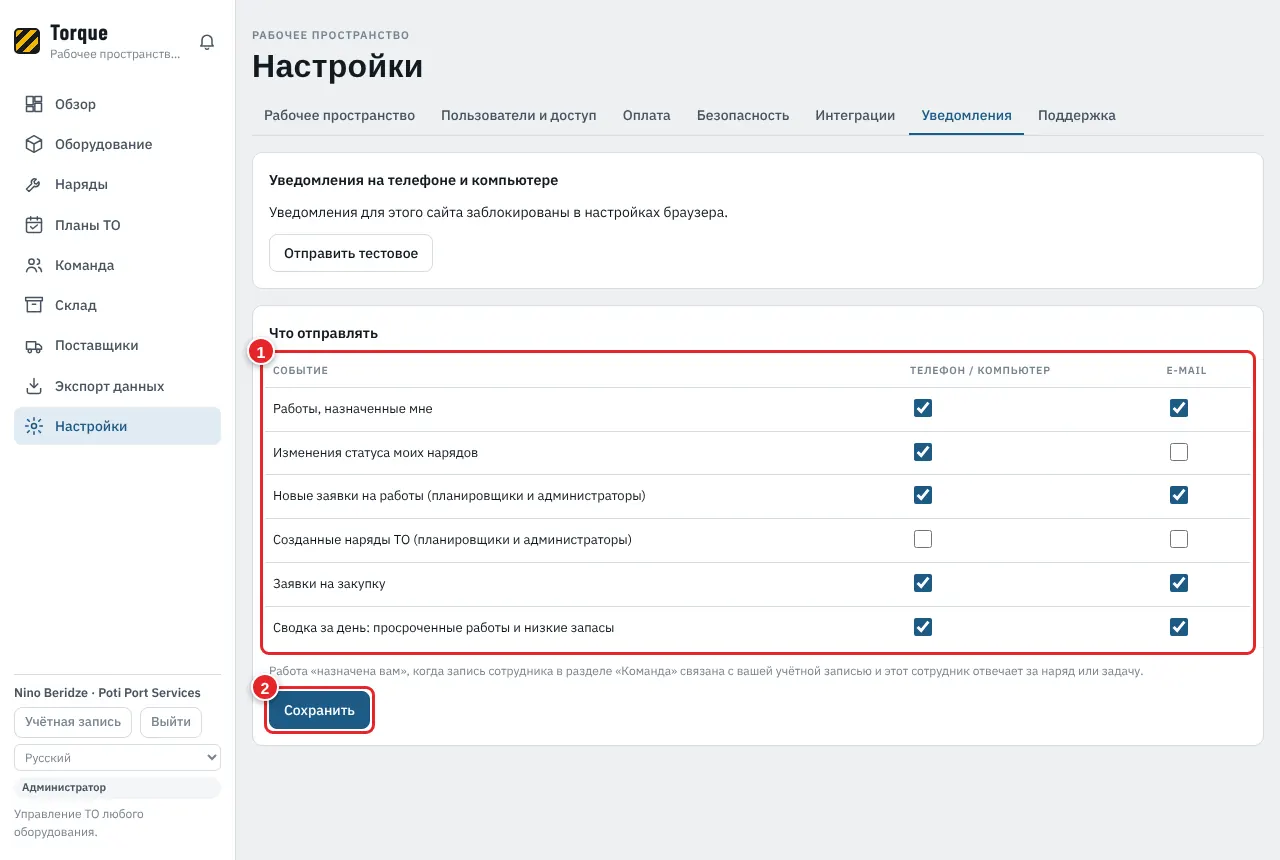The width and height of the screenshot is (1280, 860).
Task: Enable phone alerts for Созданные наряды ТО
Action: tap(923, 540)
